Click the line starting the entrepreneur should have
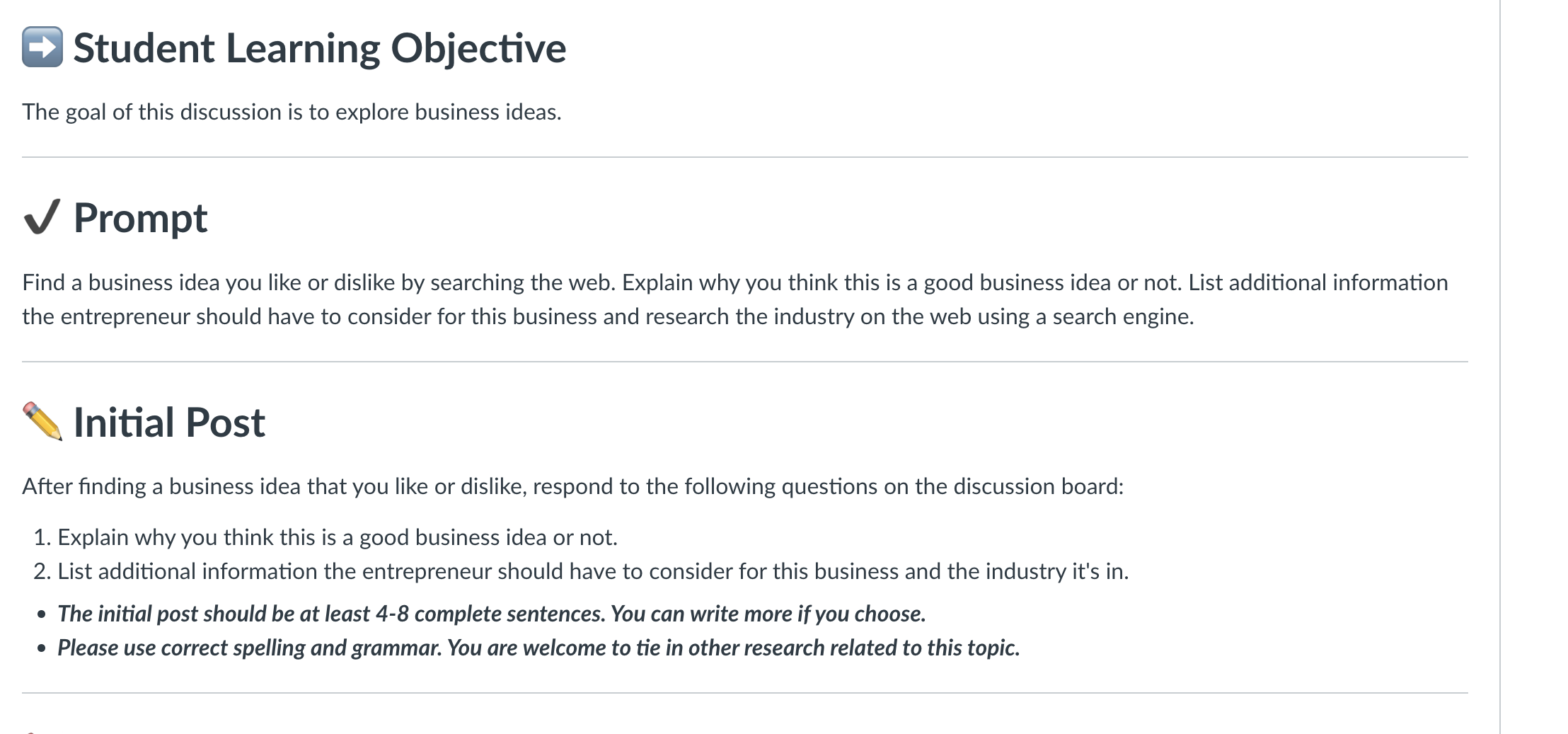 [x=608, y=316]
